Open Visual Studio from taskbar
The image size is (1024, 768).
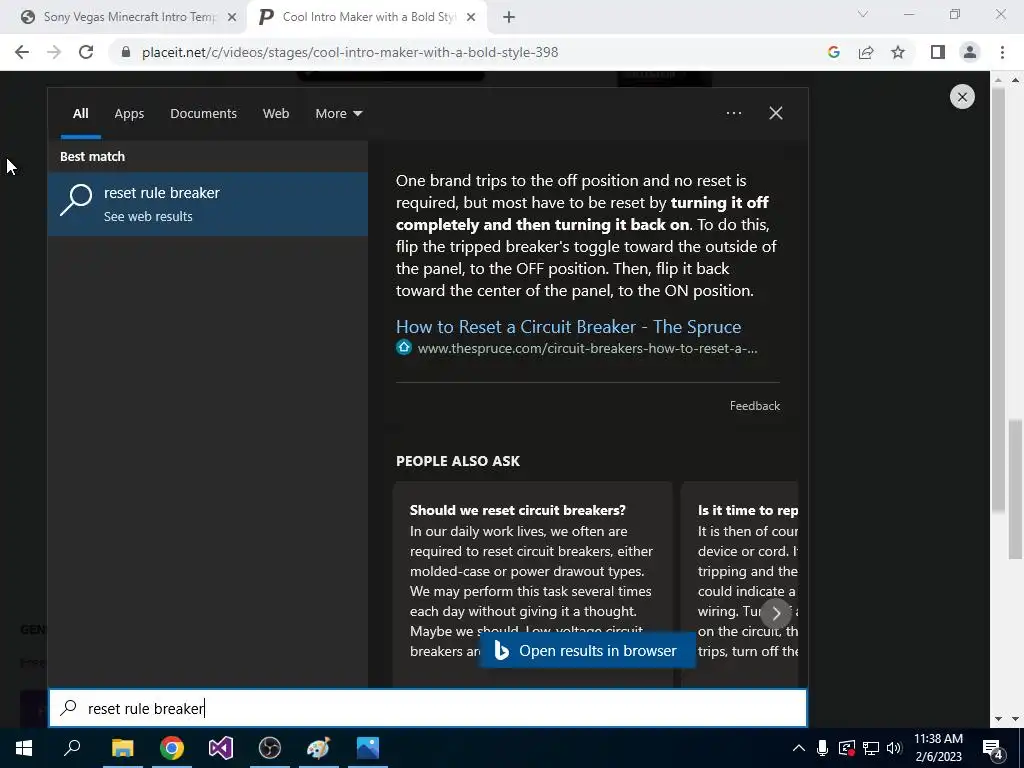pyautogui.click(x=221, y=748)
